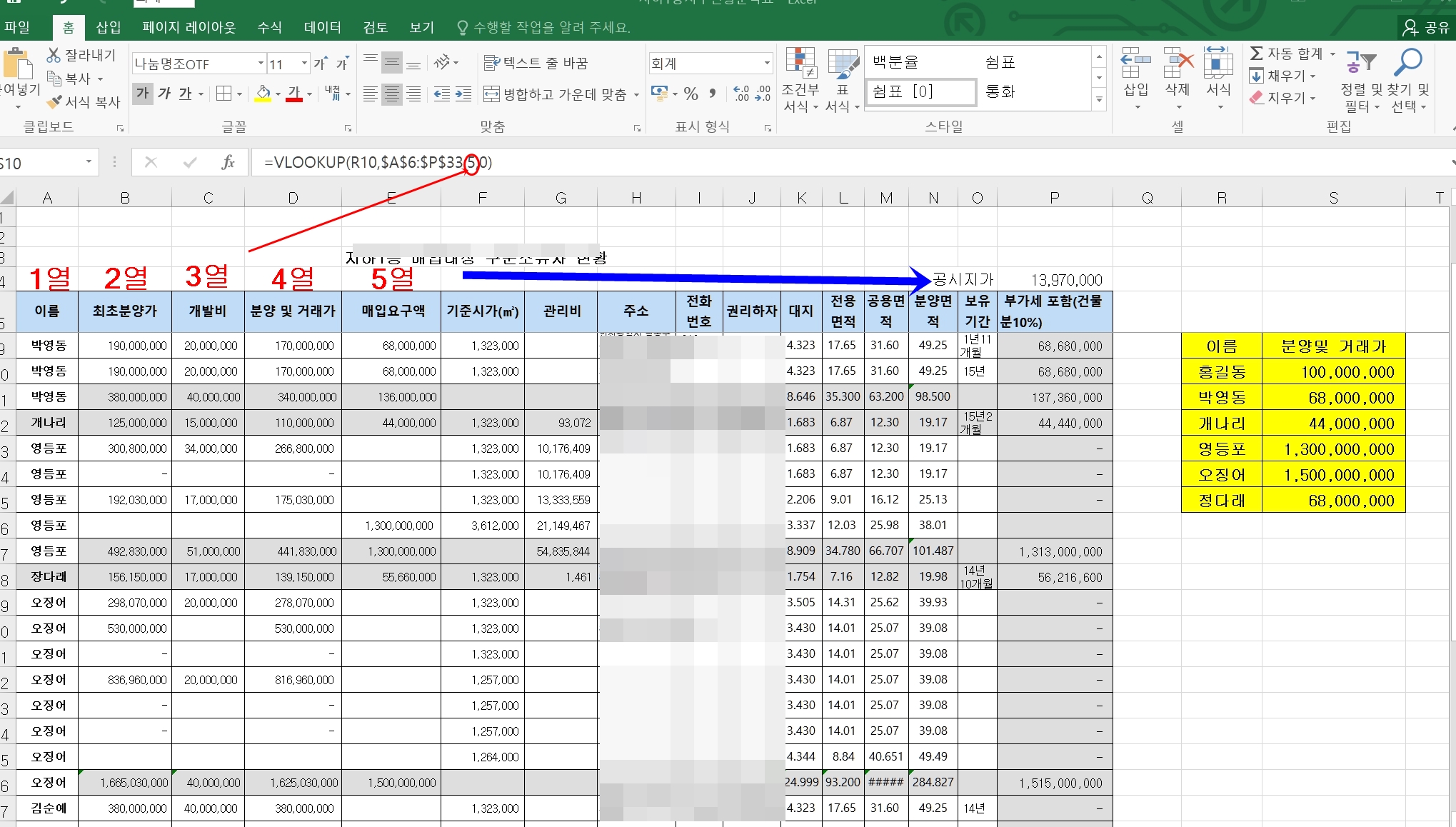Apply the 백분율 cell style
The width and height of the screenshot is (1456, 827).
click(920, 62)
